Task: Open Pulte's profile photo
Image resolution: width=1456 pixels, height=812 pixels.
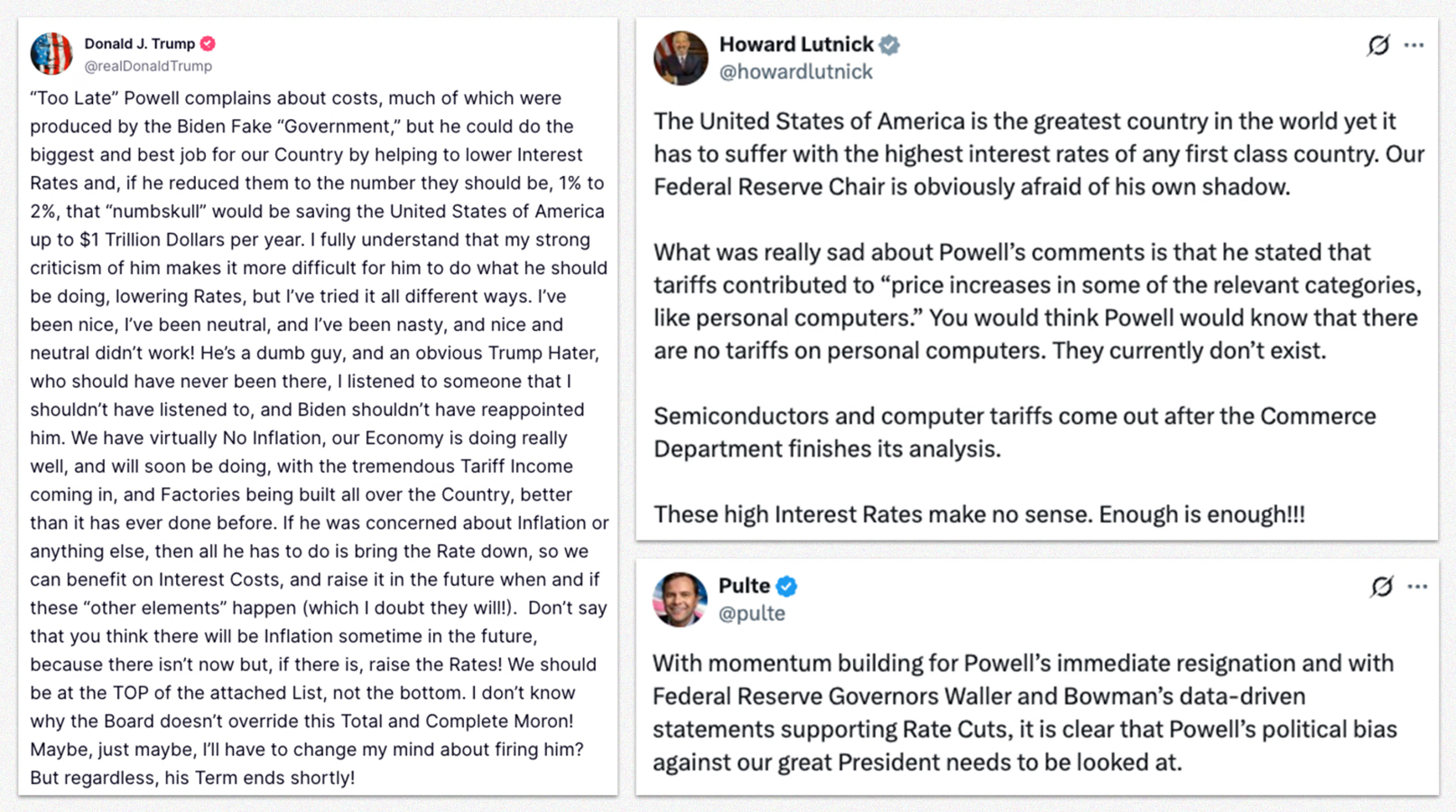Action: (x=680, y=599)
